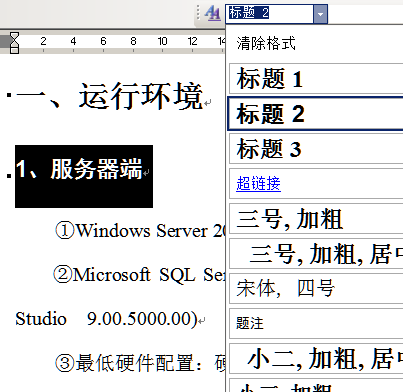The height and width of the screenshot is (392, 403).
Task: Click ruler mark 8
Action: pos(133,41)
